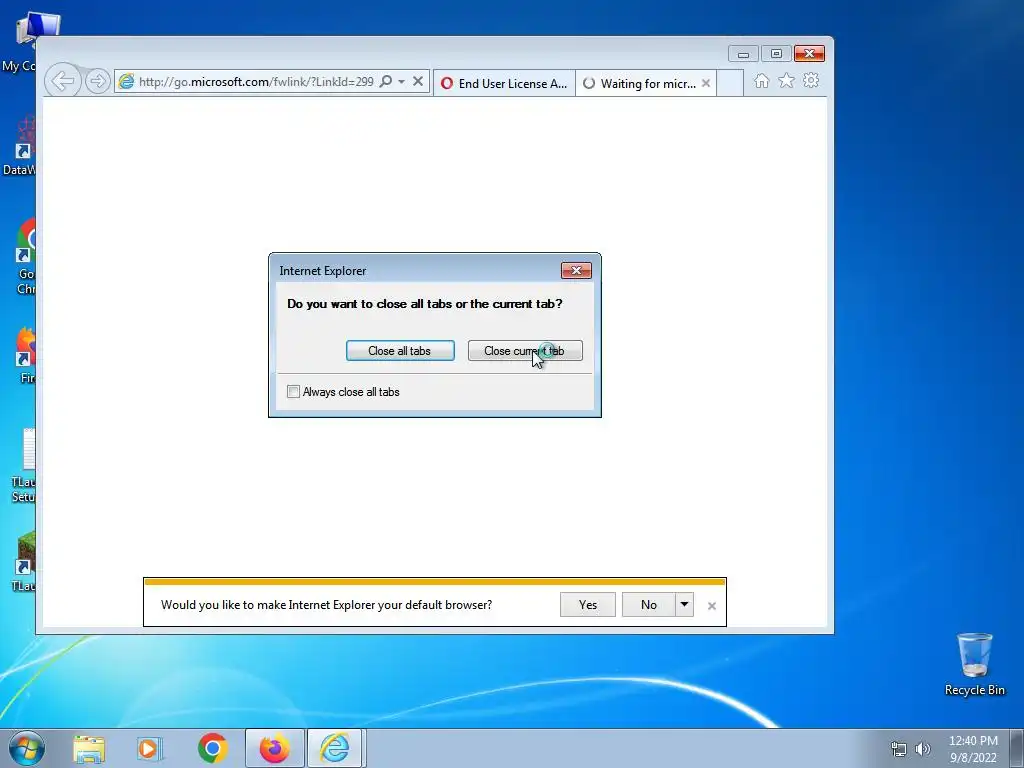
Task: Go to the Home page icon
Action: [x=761, y=81]
